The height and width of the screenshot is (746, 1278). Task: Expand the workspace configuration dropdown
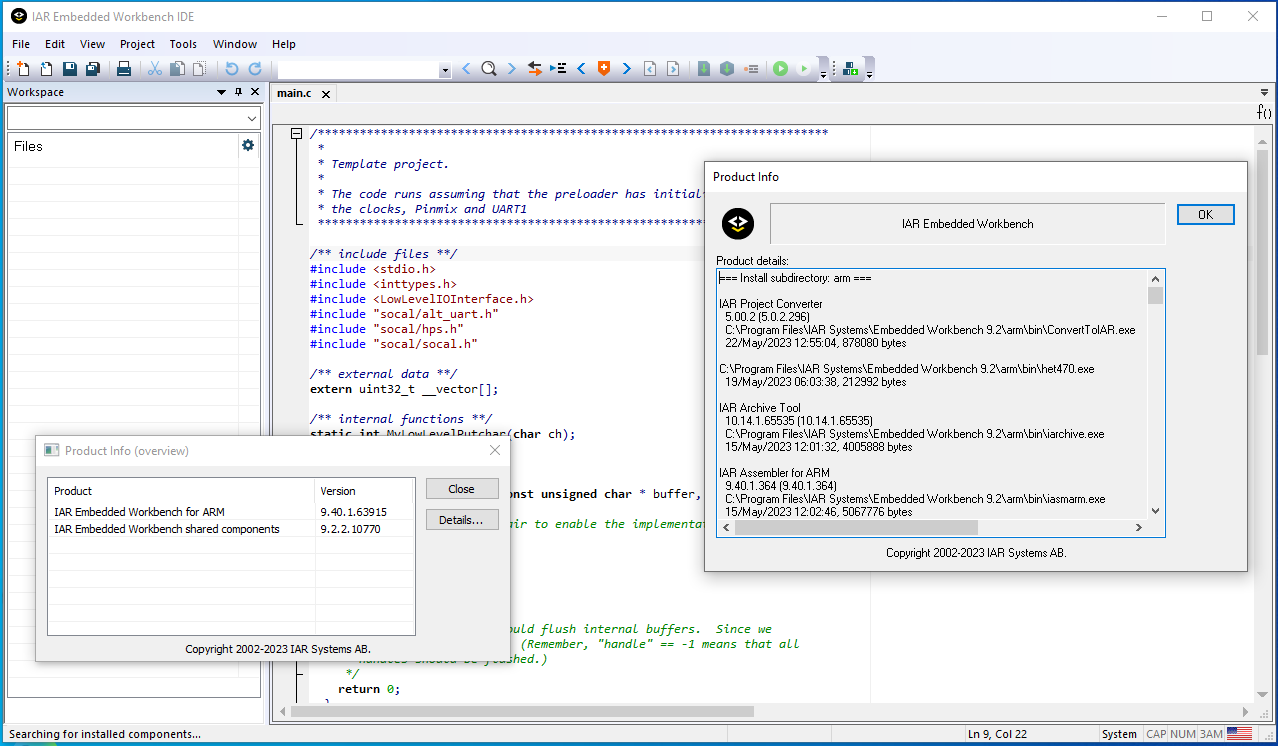tap(251, 118)
